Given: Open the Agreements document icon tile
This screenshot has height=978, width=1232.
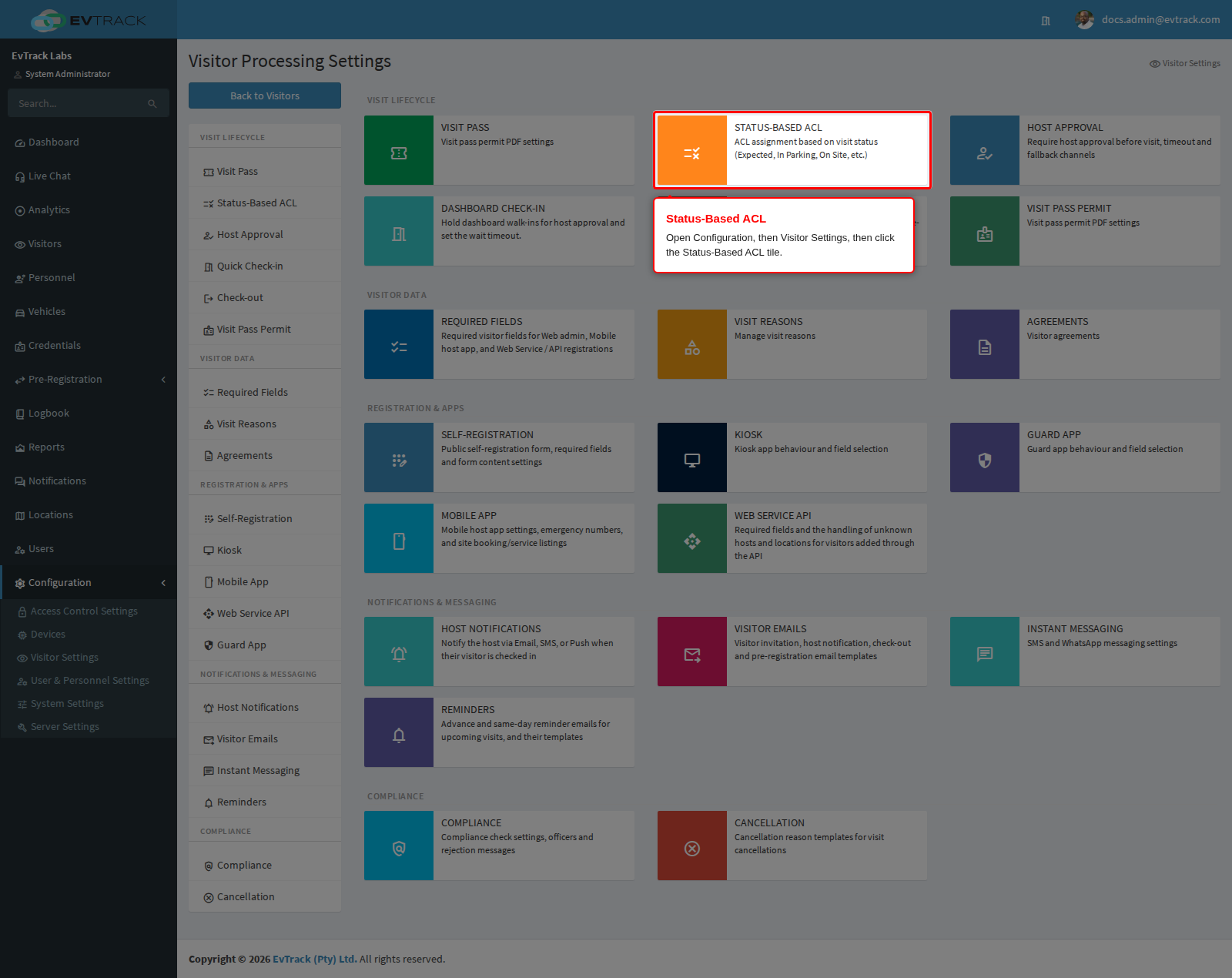Looking at the screenshot, I should 985,344.
